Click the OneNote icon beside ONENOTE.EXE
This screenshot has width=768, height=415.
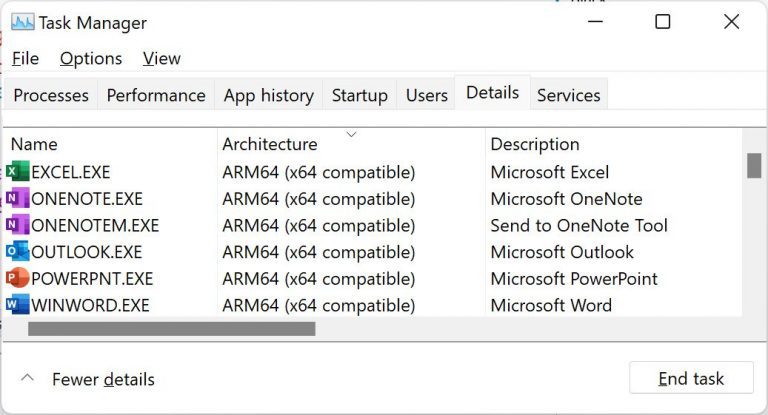[x=17, y=199]
